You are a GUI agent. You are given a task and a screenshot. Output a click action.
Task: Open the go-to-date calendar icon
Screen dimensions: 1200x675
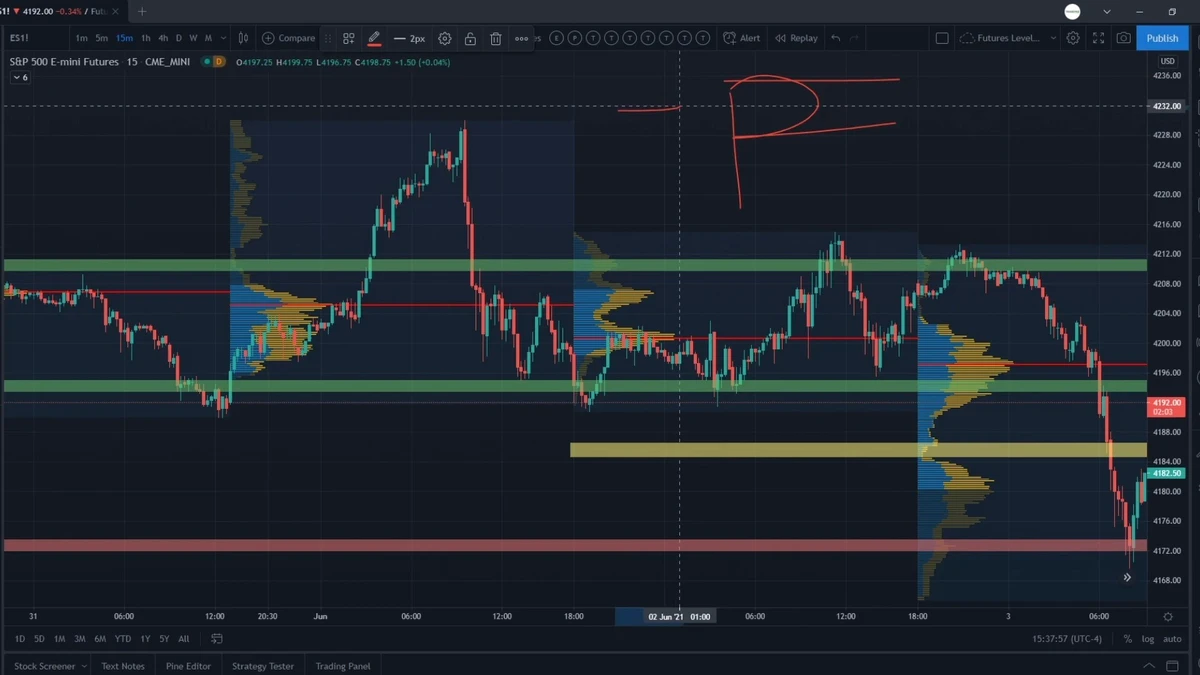217,638
